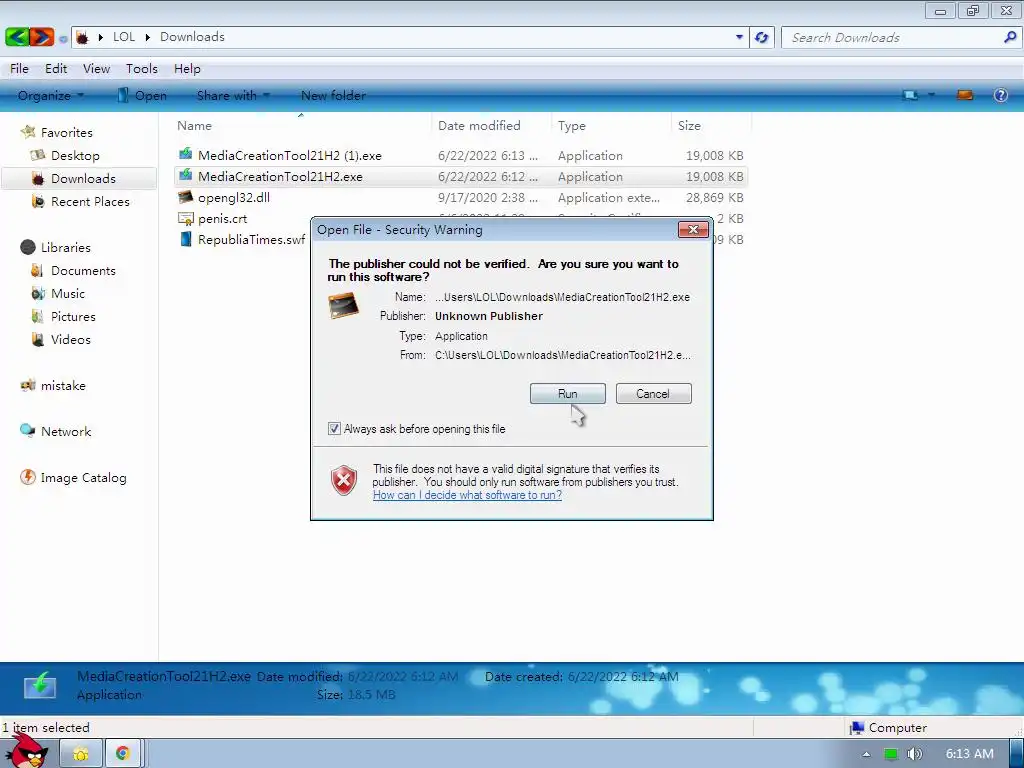Open Desktop in Favorites

pyautogui.click(x=75, y=155)
